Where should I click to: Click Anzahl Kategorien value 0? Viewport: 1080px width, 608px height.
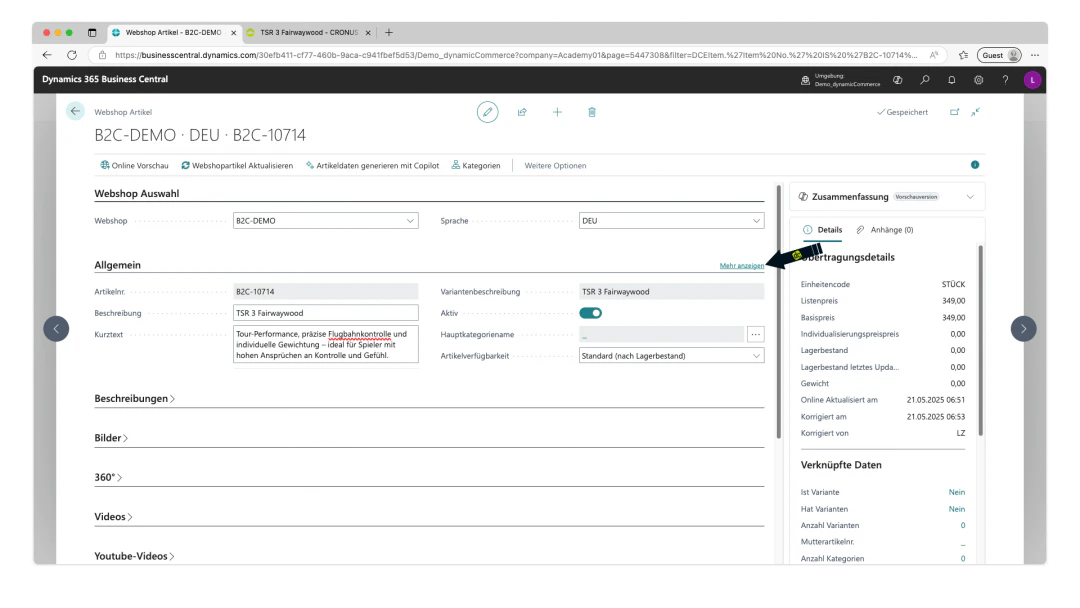click(x=963, y=558)
